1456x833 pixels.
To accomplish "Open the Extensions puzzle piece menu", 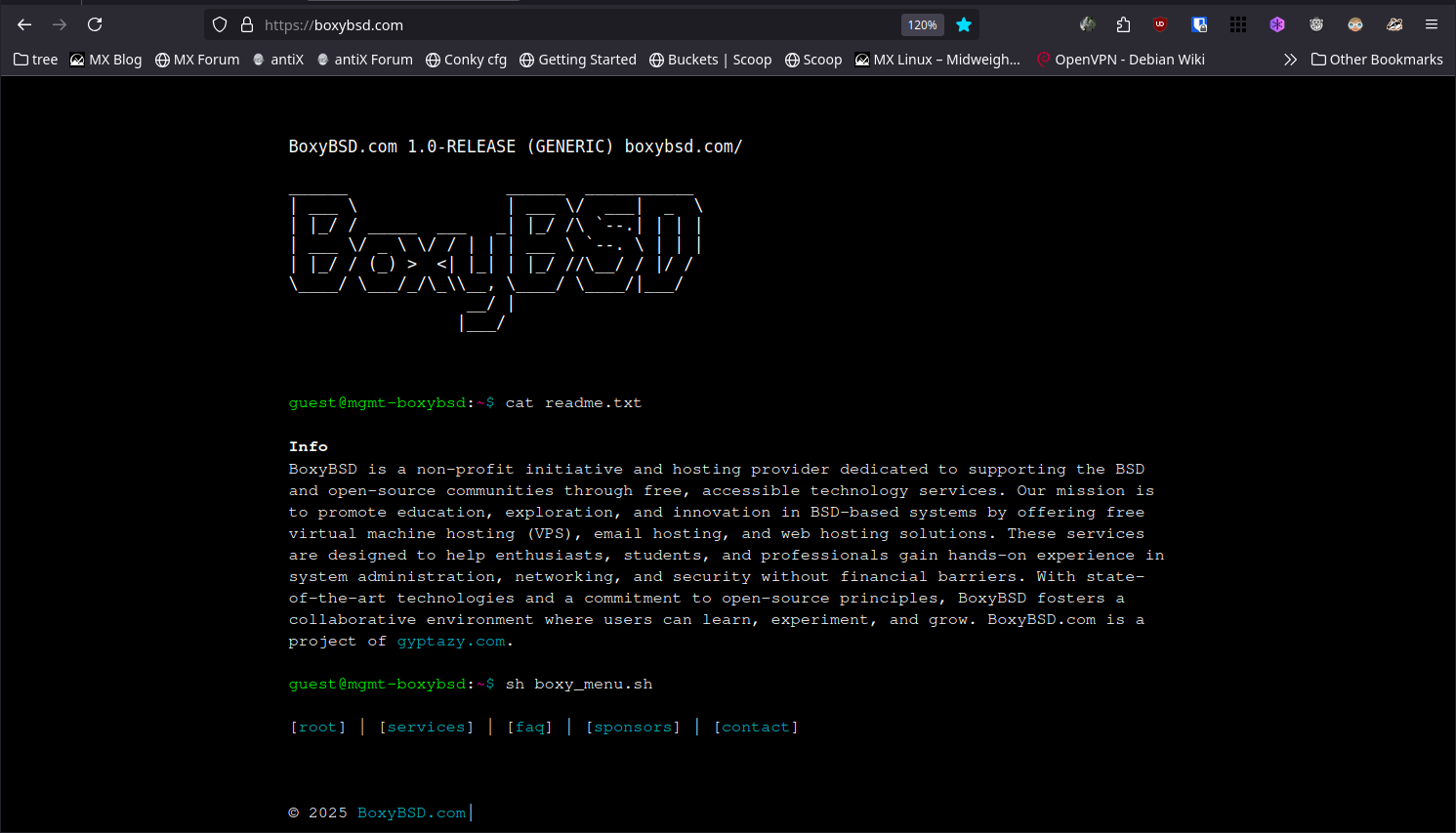I will point(1123,24).
